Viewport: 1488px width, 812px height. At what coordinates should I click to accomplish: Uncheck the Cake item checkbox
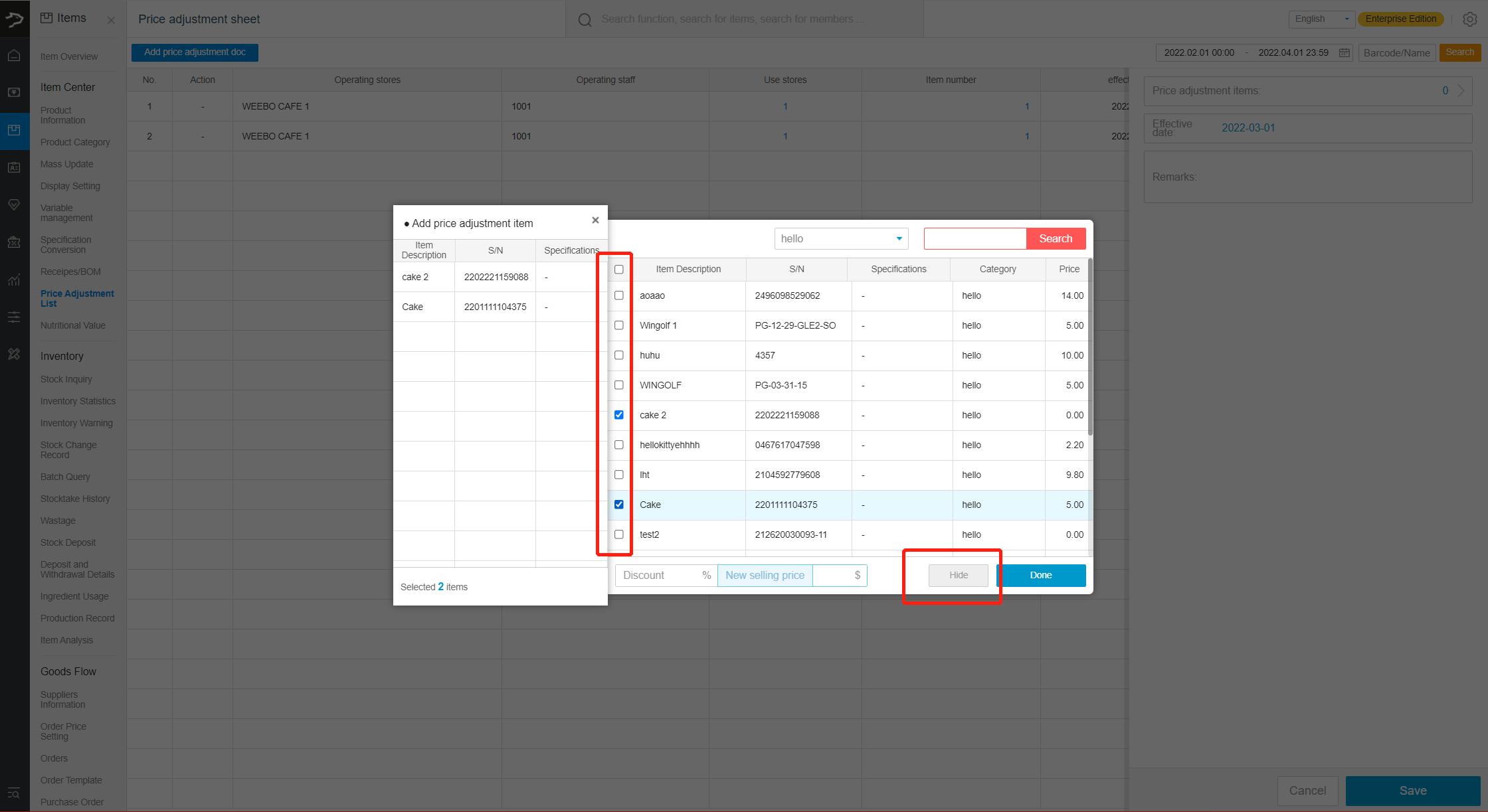[x=619, y=505]
